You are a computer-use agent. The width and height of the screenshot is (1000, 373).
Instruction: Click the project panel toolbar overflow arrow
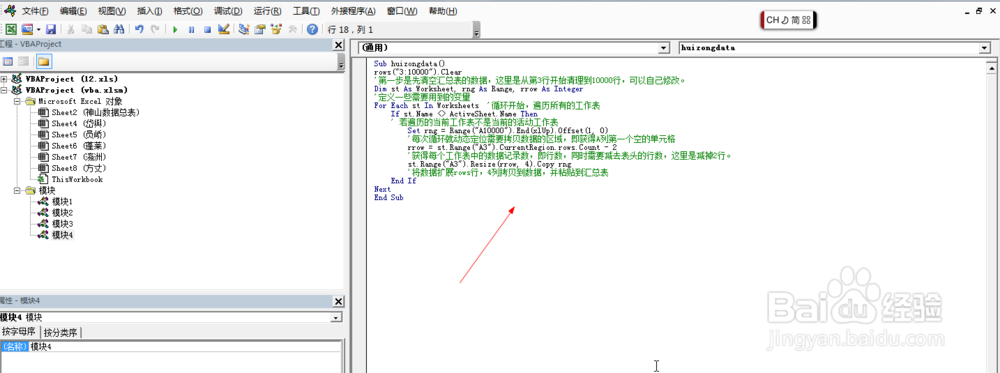point(340,62)
